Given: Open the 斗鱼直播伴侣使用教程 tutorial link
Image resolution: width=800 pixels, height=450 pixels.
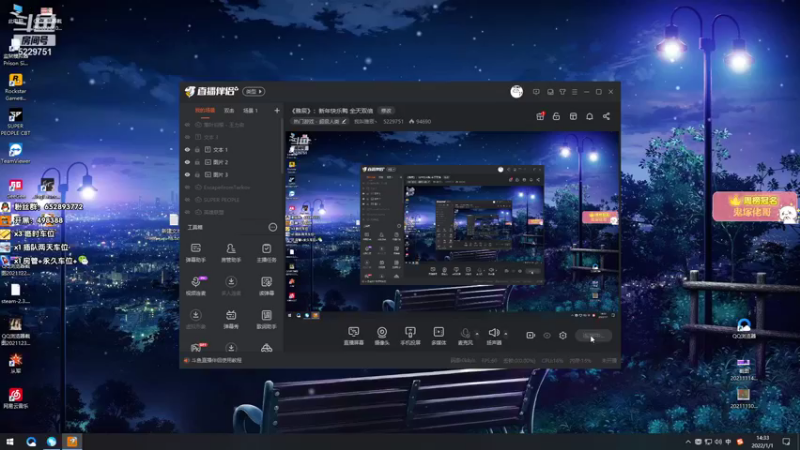Looking at the screenshot, I should coord(216,360).
